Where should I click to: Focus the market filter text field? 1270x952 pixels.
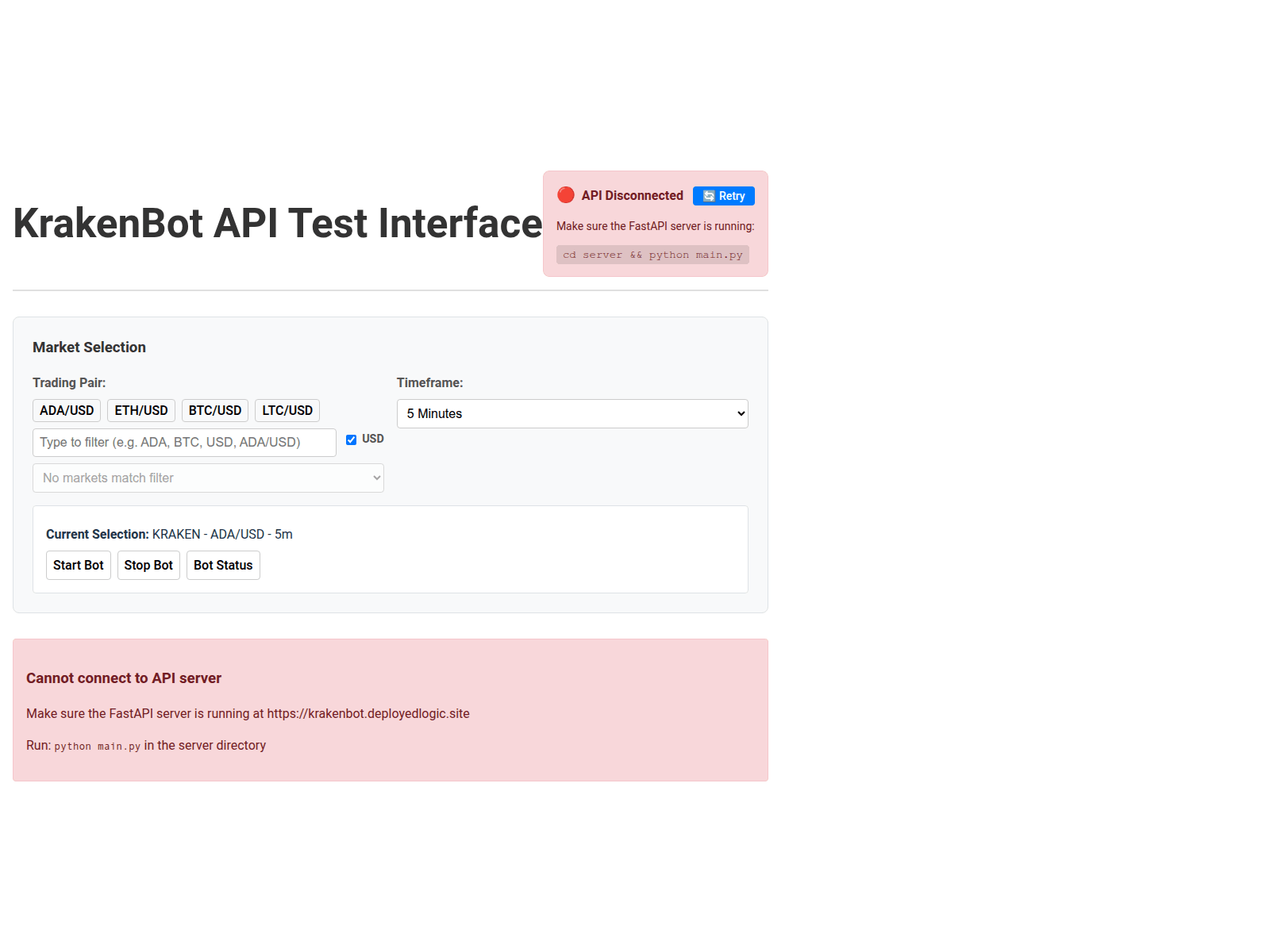(x=184, y=443)
